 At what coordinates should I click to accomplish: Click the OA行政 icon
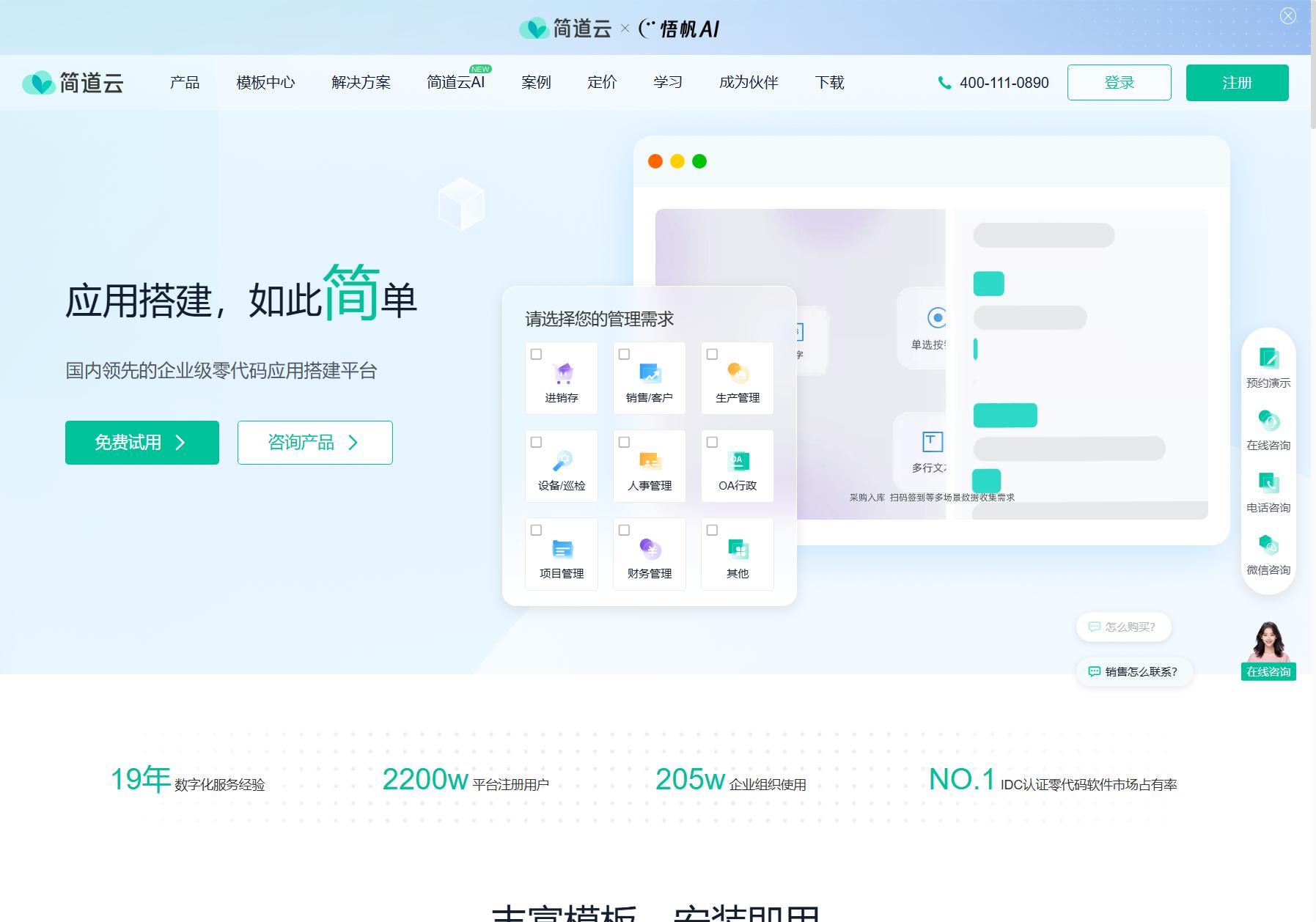coord(738,461)
